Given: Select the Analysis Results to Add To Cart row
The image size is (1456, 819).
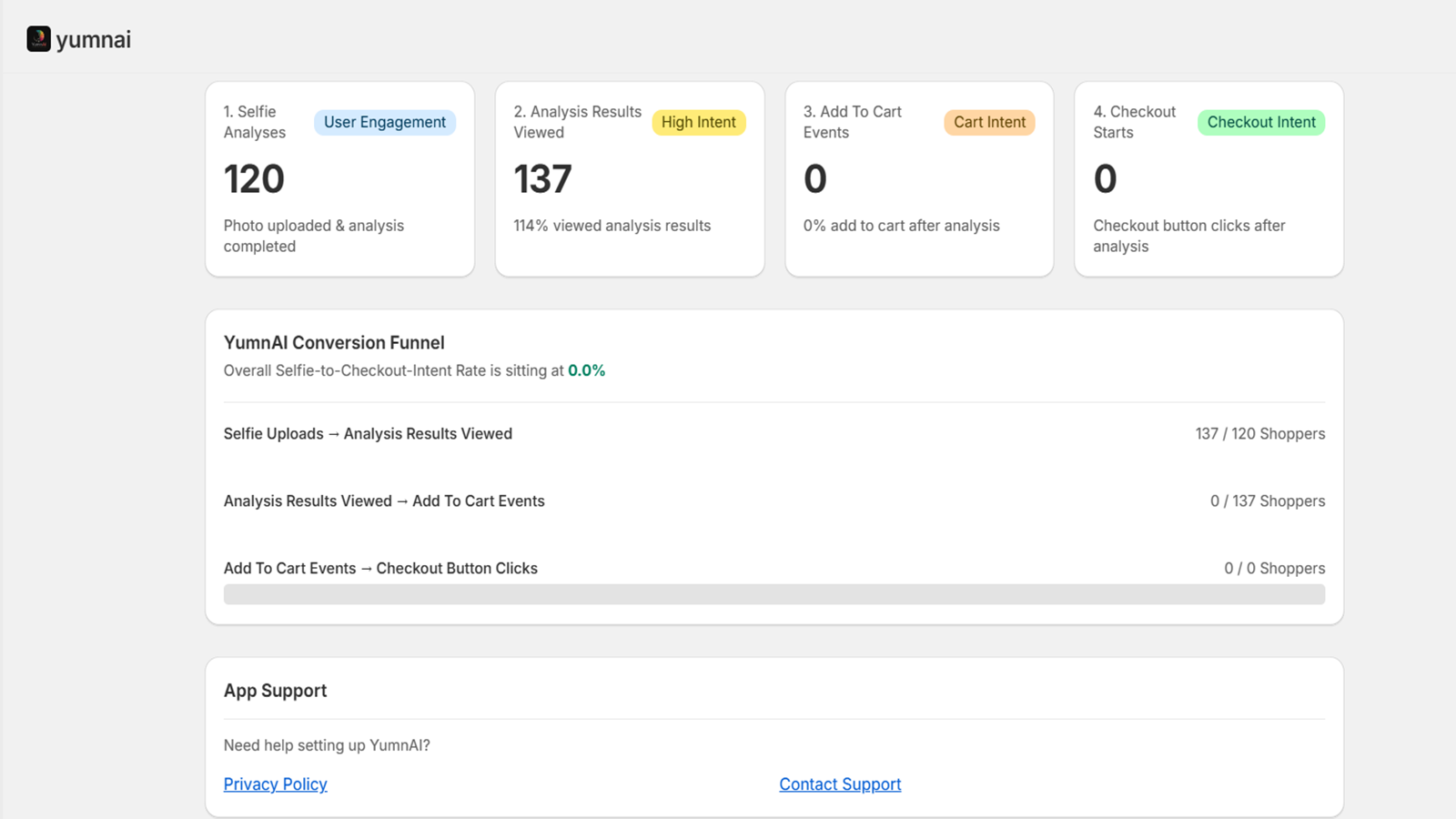Looking at the screenshot, I should click(774, 501).
